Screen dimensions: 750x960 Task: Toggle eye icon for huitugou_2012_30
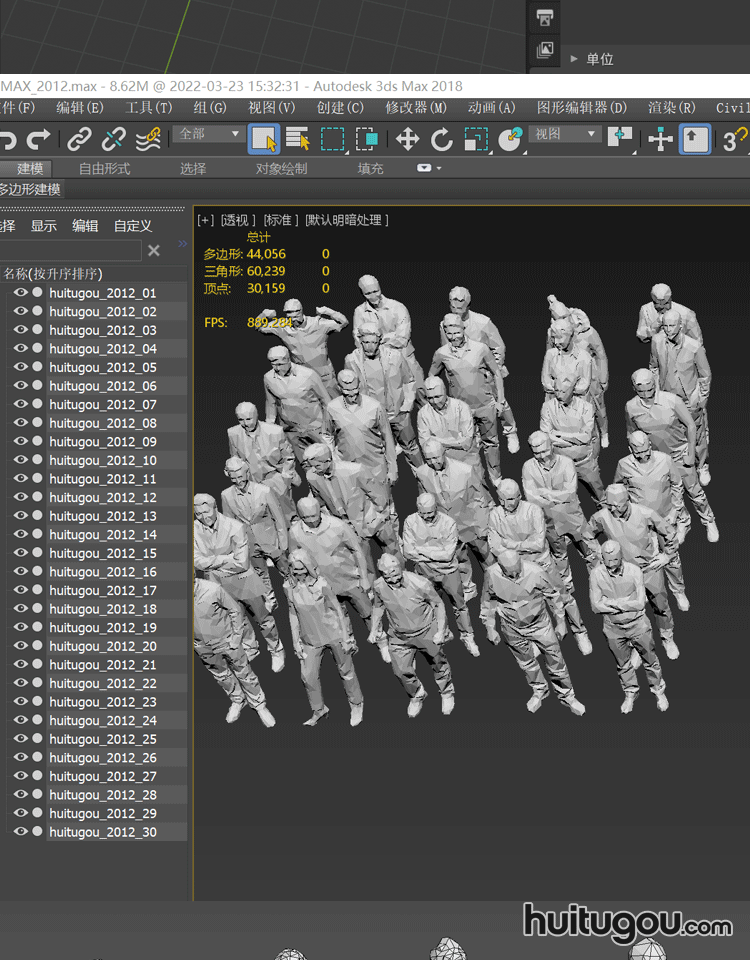tap(20, 832)
